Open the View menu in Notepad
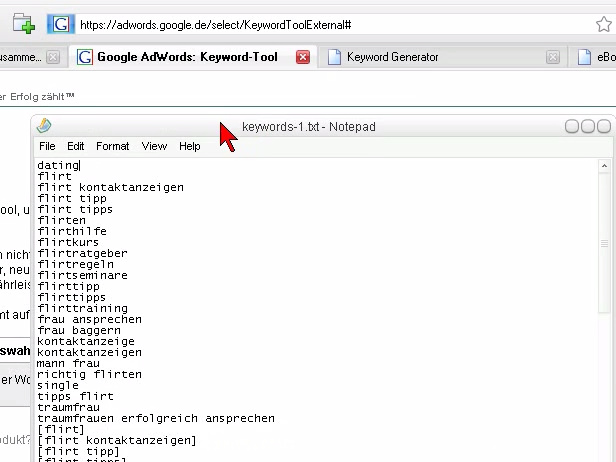This screenshot has height=462, width=616. pyautogui.click(x=154, y=146)
